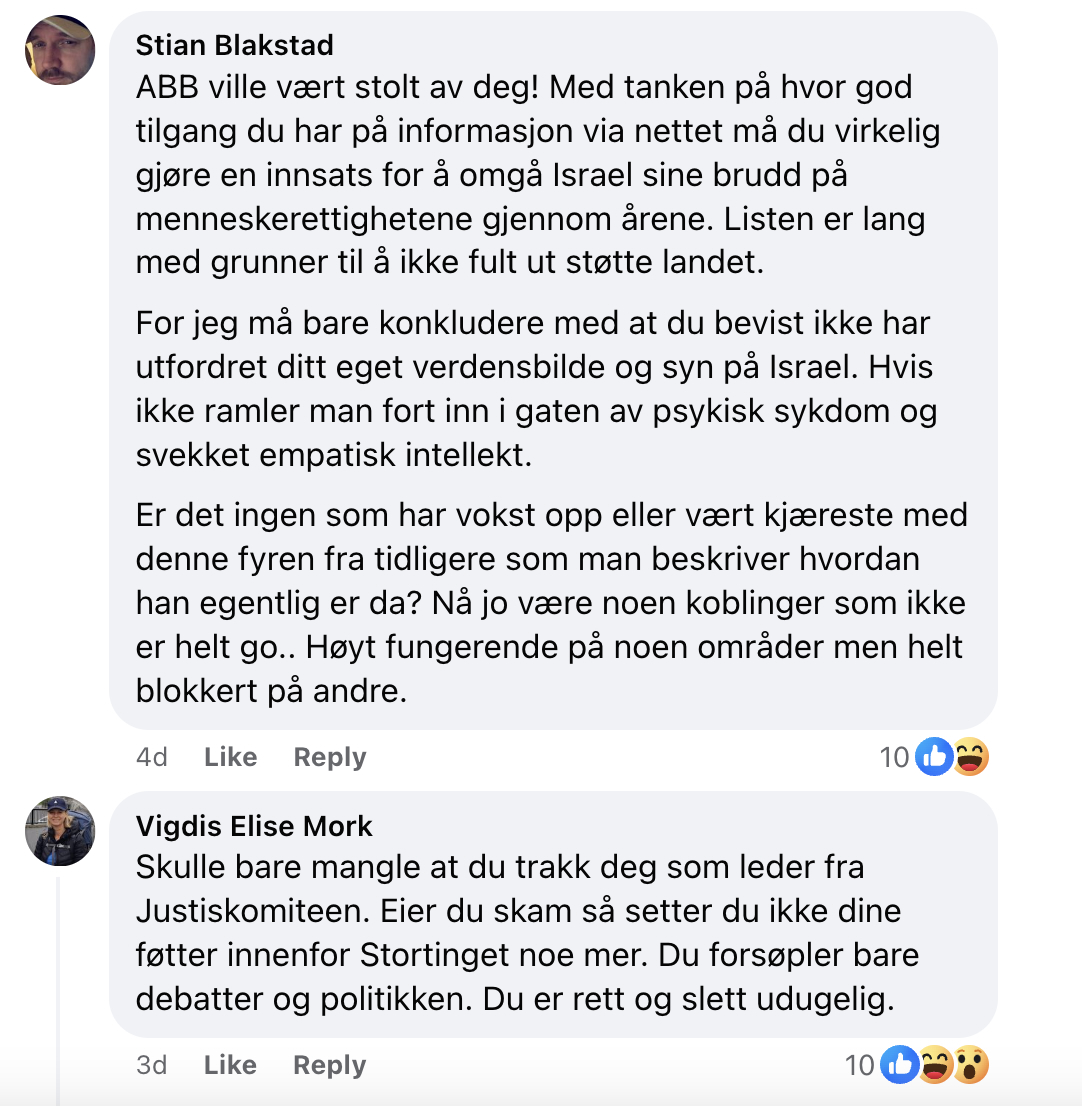Like Stian Blakstad's comment
This screenshot has width=1082, height=1106.
pos(230,758)
